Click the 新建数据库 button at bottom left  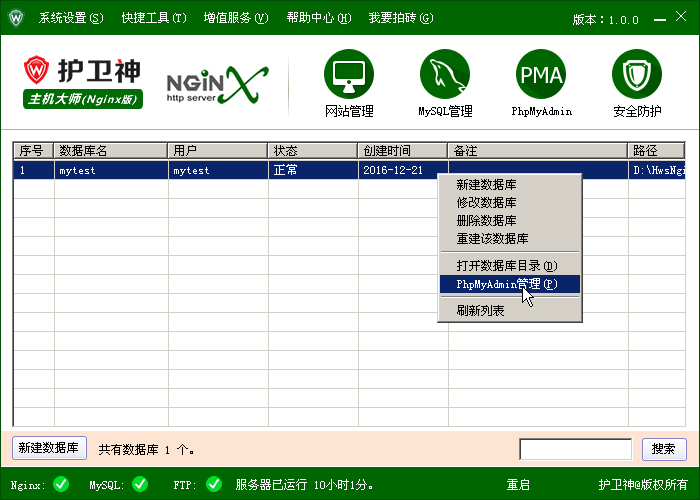49,448
